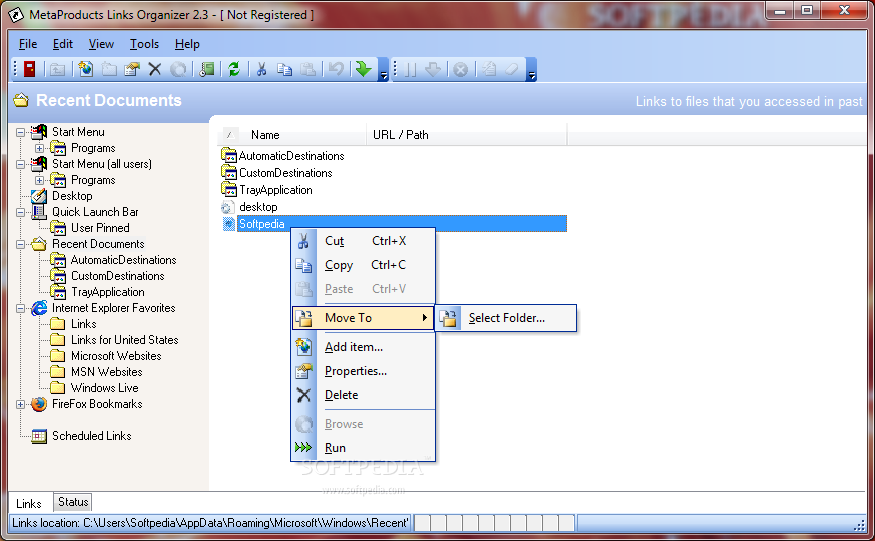Click the gray eraser toolbar icon
875x541 pixels.
click(512, 69)
